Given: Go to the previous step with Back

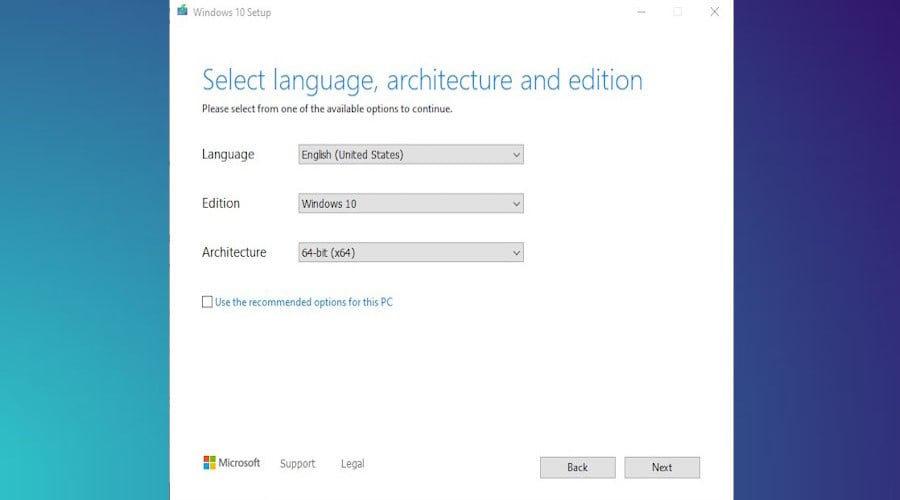Looking at the screenshot, I should pos(577,467).
